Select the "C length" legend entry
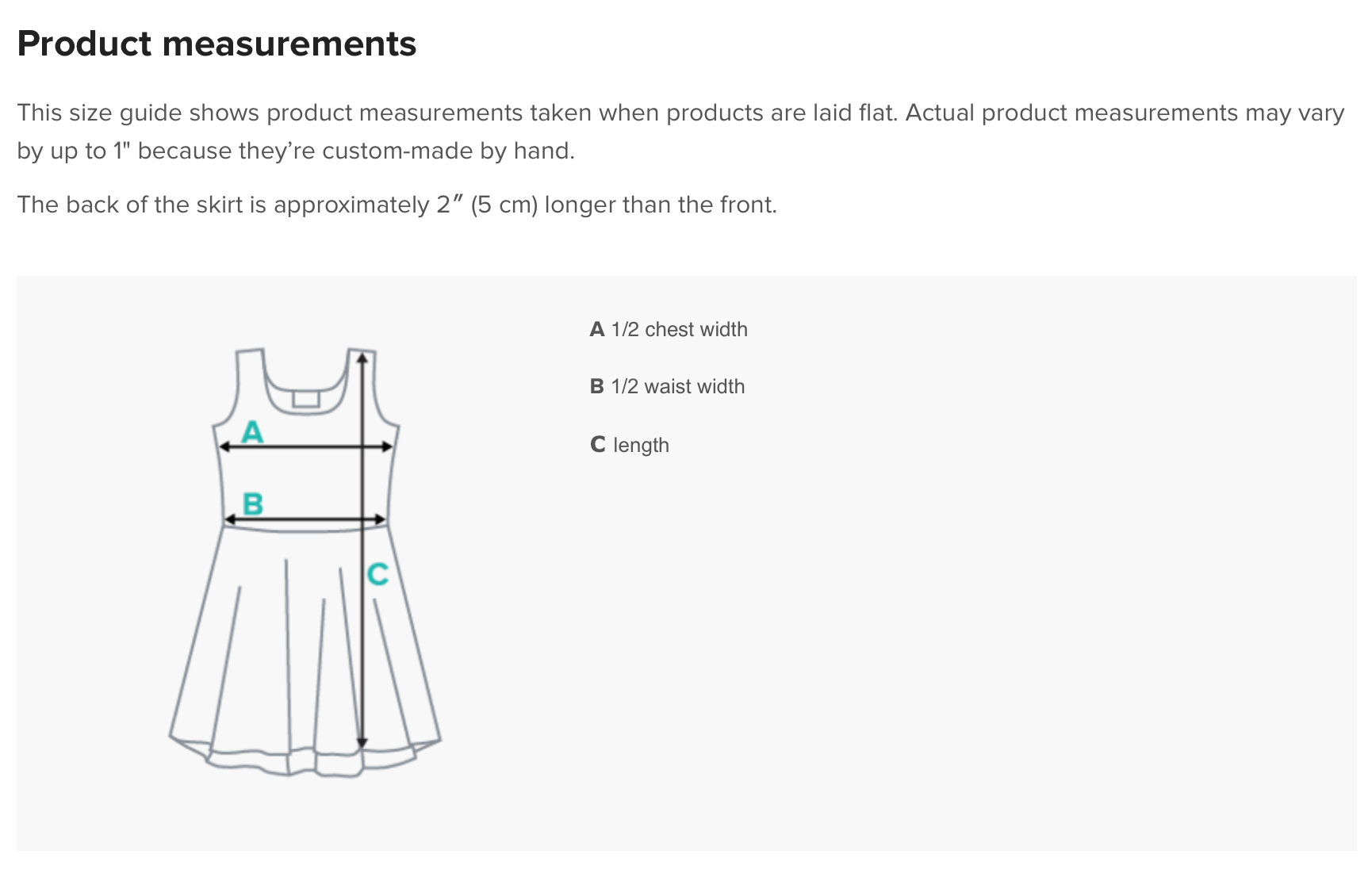The image size is (1372, 877). pos(630,445)
